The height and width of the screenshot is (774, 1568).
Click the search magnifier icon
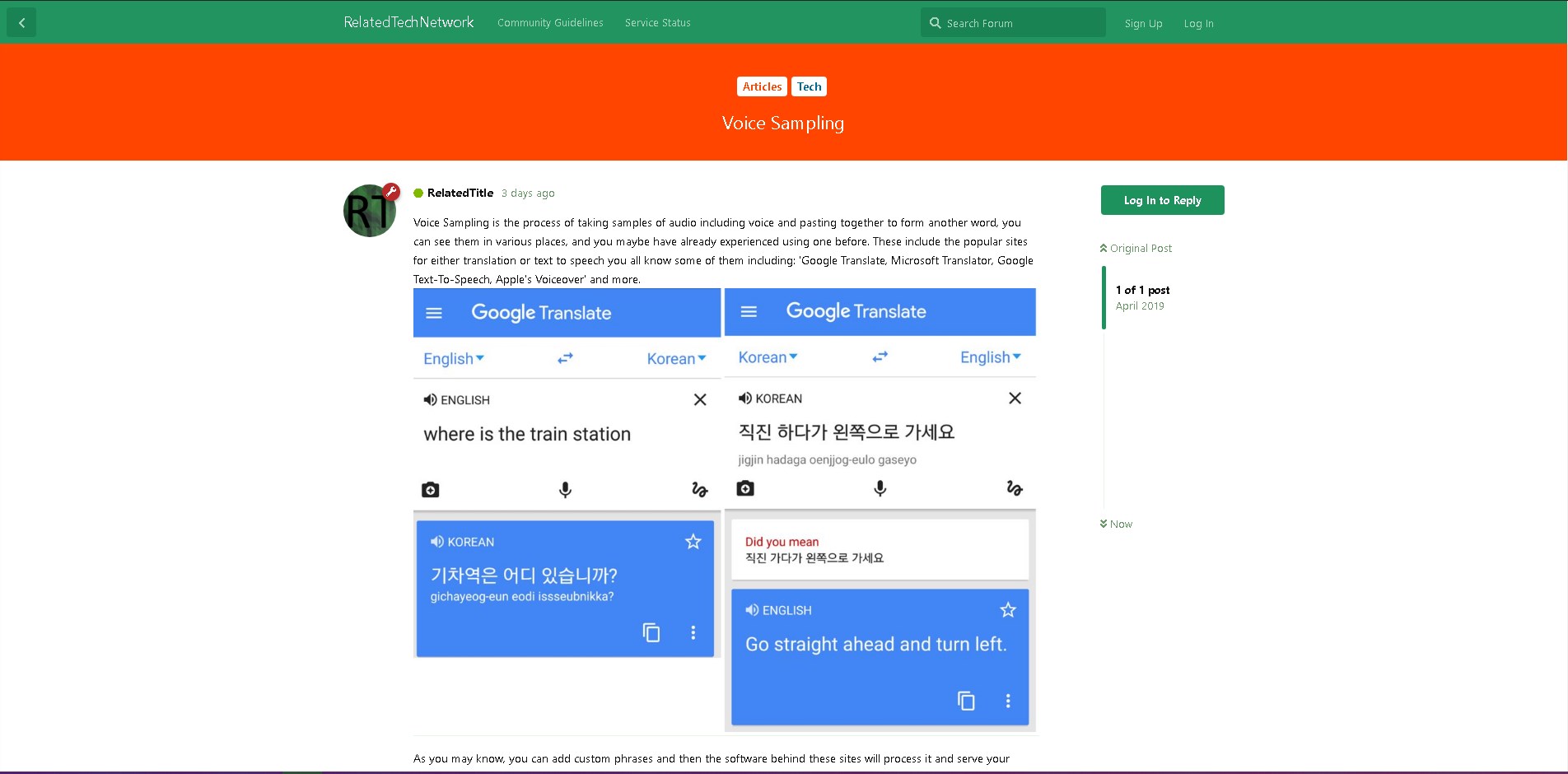(x=935, y=23)
